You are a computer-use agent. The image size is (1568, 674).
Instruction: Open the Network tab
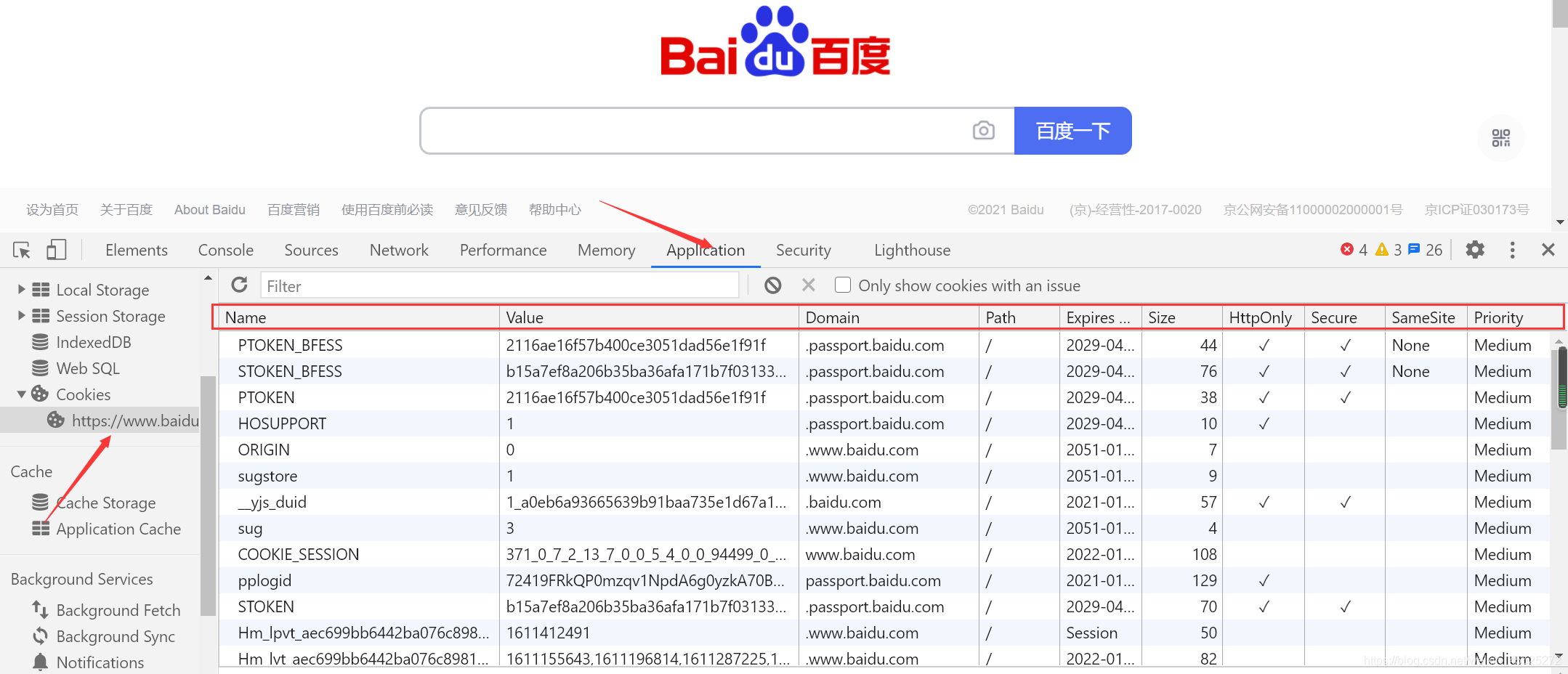(399, 250)
